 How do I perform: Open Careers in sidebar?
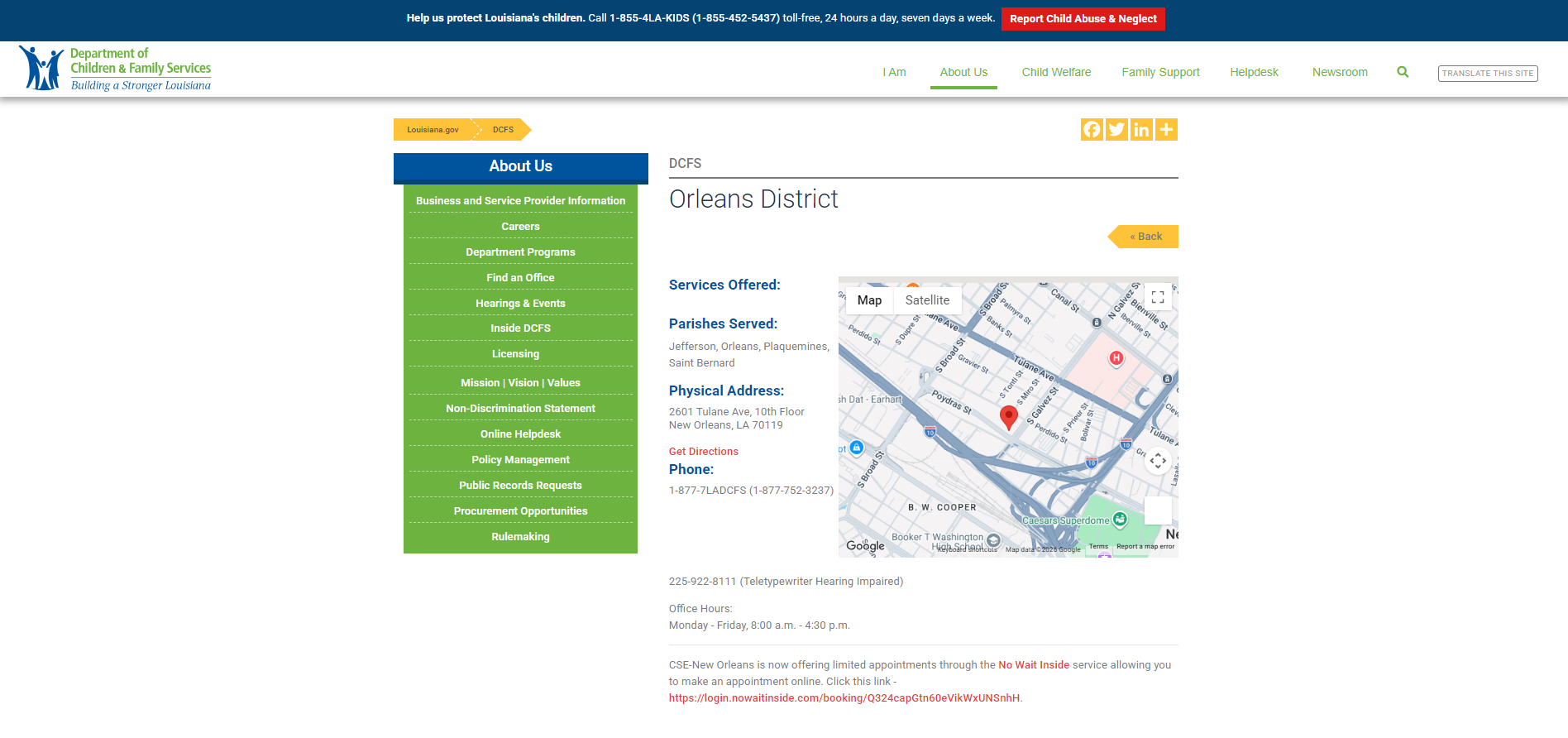pyautogui.click(x=520, y=227)
